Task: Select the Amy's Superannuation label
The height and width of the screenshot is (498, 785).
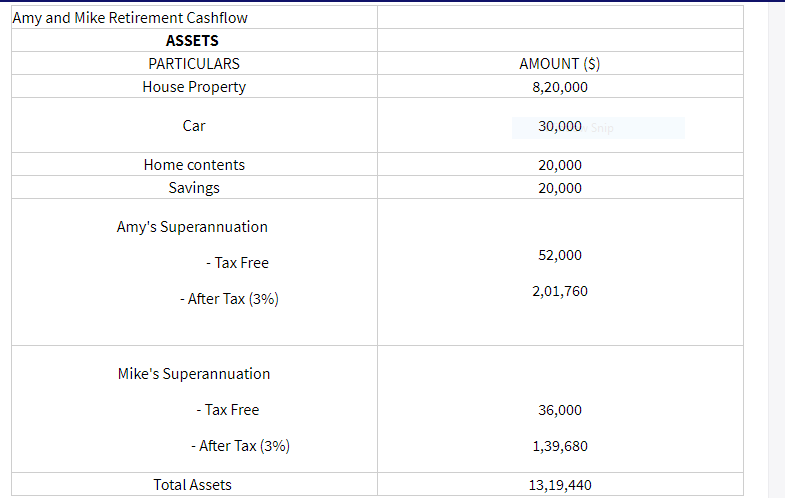Action: tap(192, 227)
